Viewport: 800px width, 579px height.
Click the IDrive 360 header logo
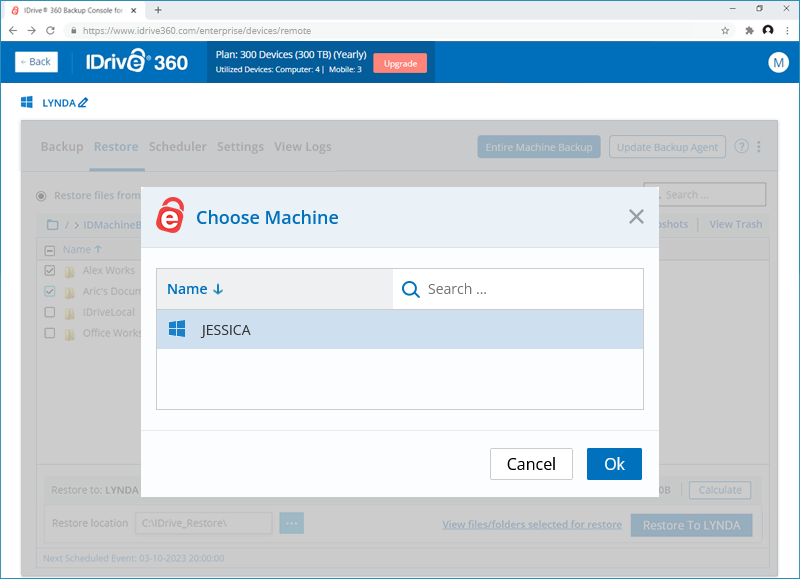[x=136, y=62]
